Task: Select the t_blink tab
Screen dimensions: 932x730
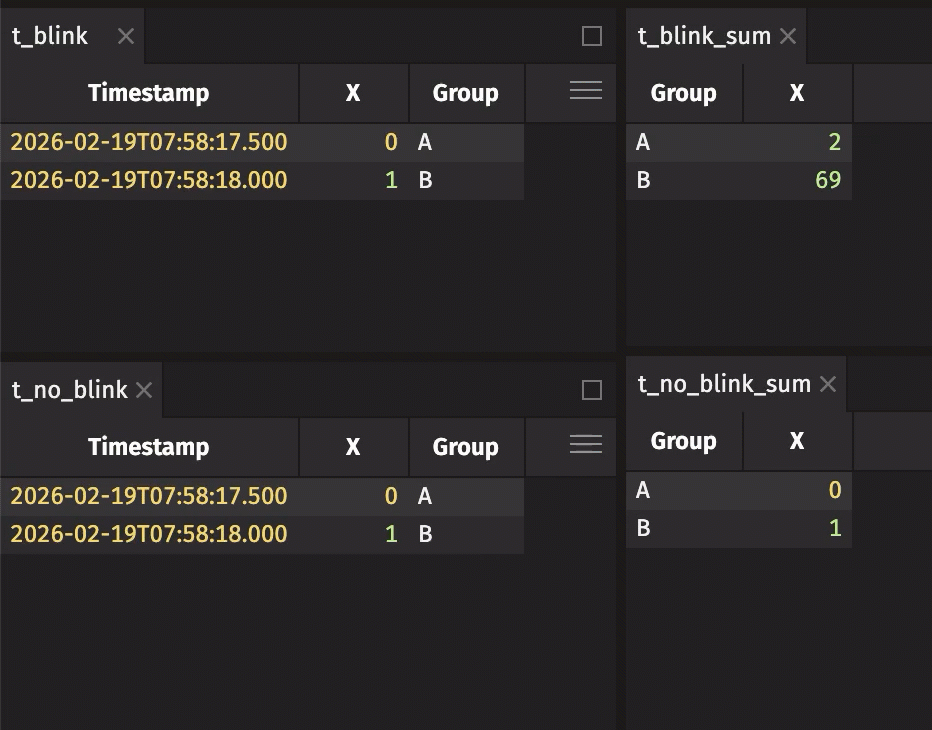Action: (50, 36)
